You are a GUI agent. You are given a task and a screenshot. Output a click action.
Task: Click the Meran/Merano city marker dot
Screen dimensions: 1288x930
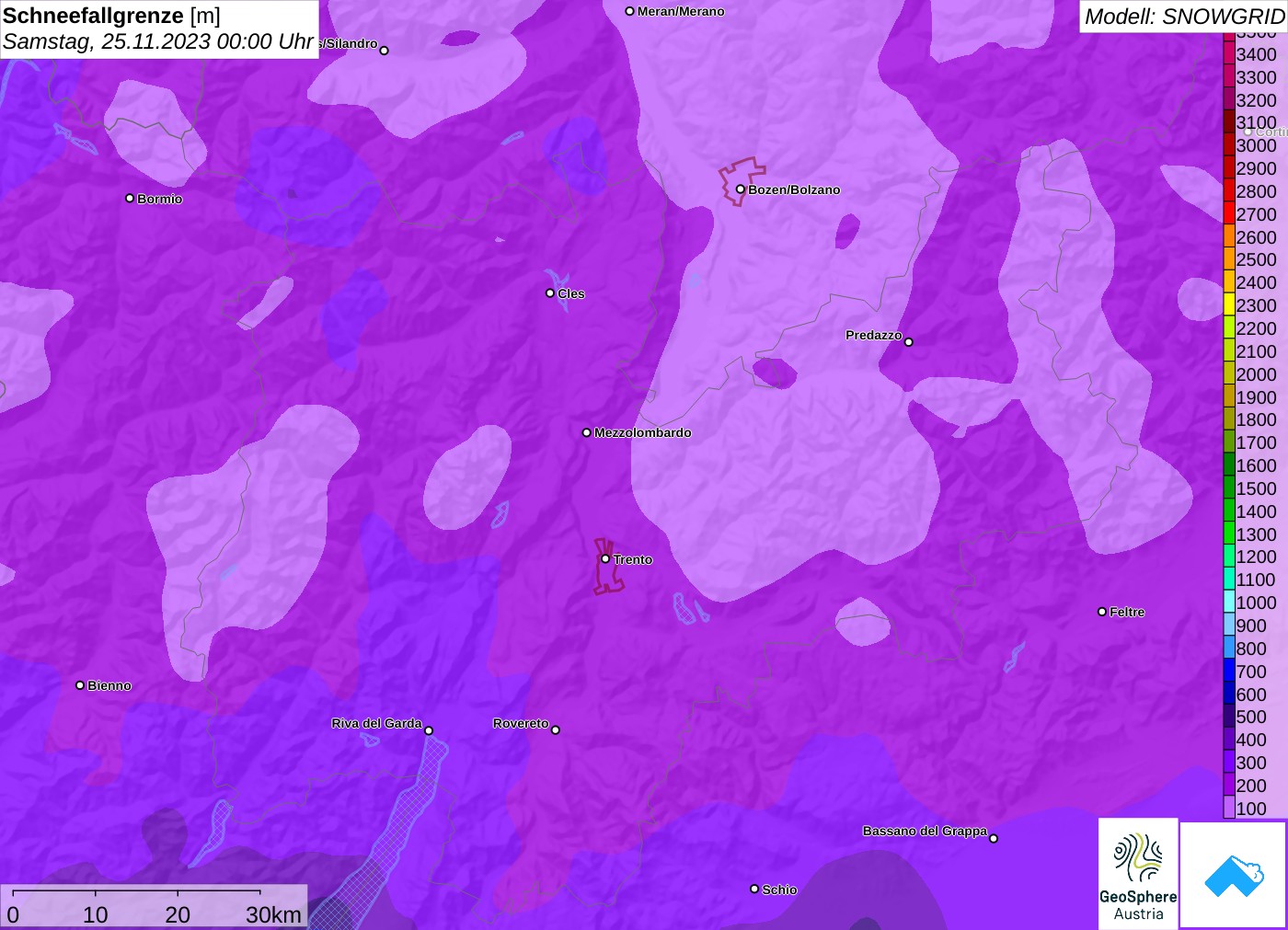tap(630, 12)
